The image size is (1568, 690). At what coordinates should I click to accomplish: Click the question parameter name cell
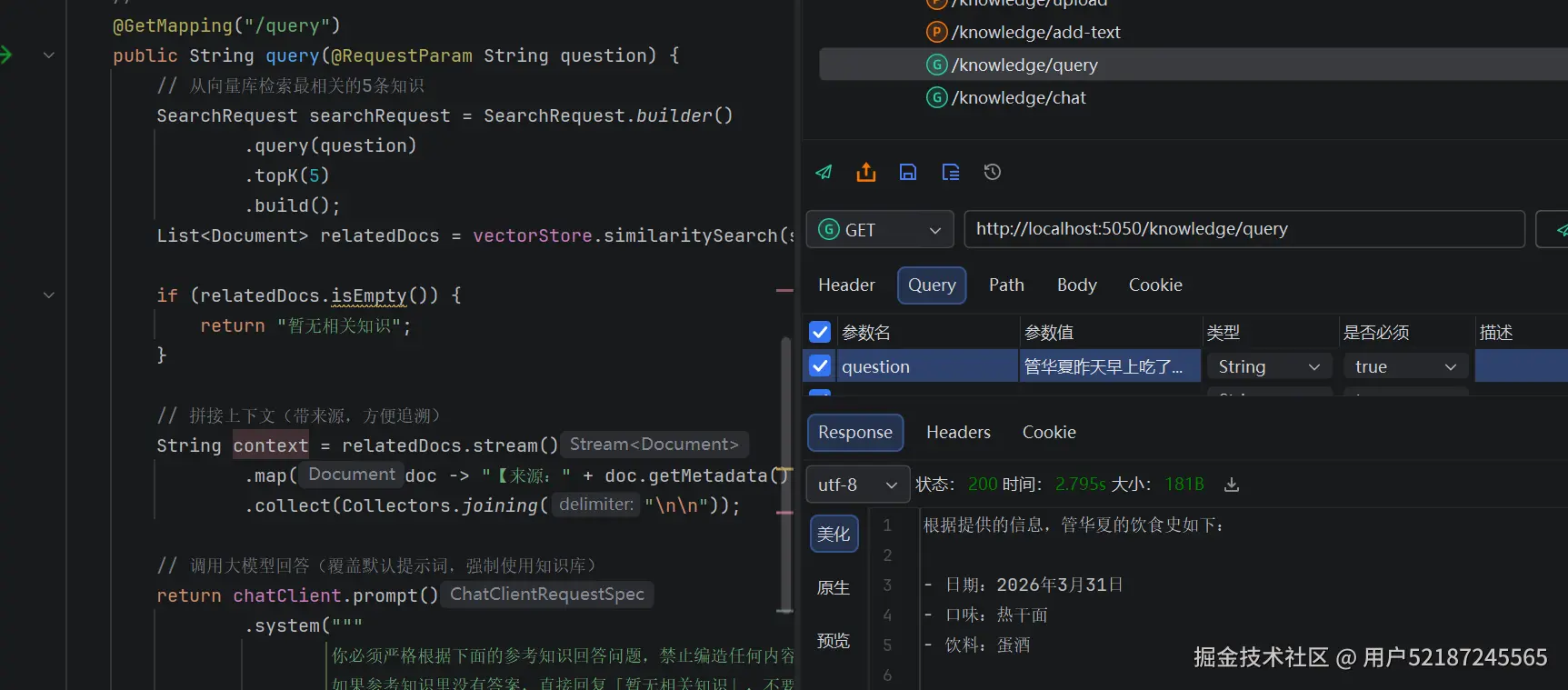pyautogui.click(x=927, y=365)
